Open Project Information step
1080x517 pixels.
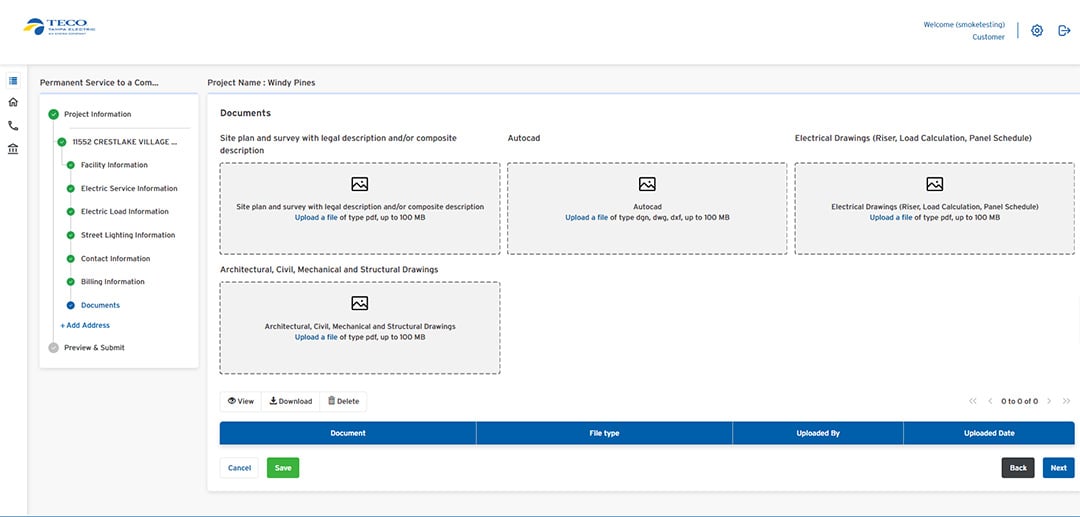[97, 114]
